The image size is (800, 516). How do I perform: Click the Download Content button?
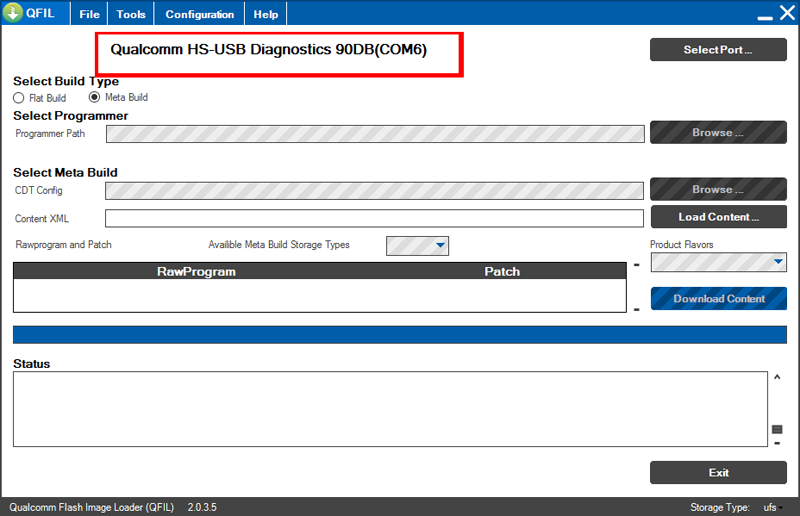(718, 299)
